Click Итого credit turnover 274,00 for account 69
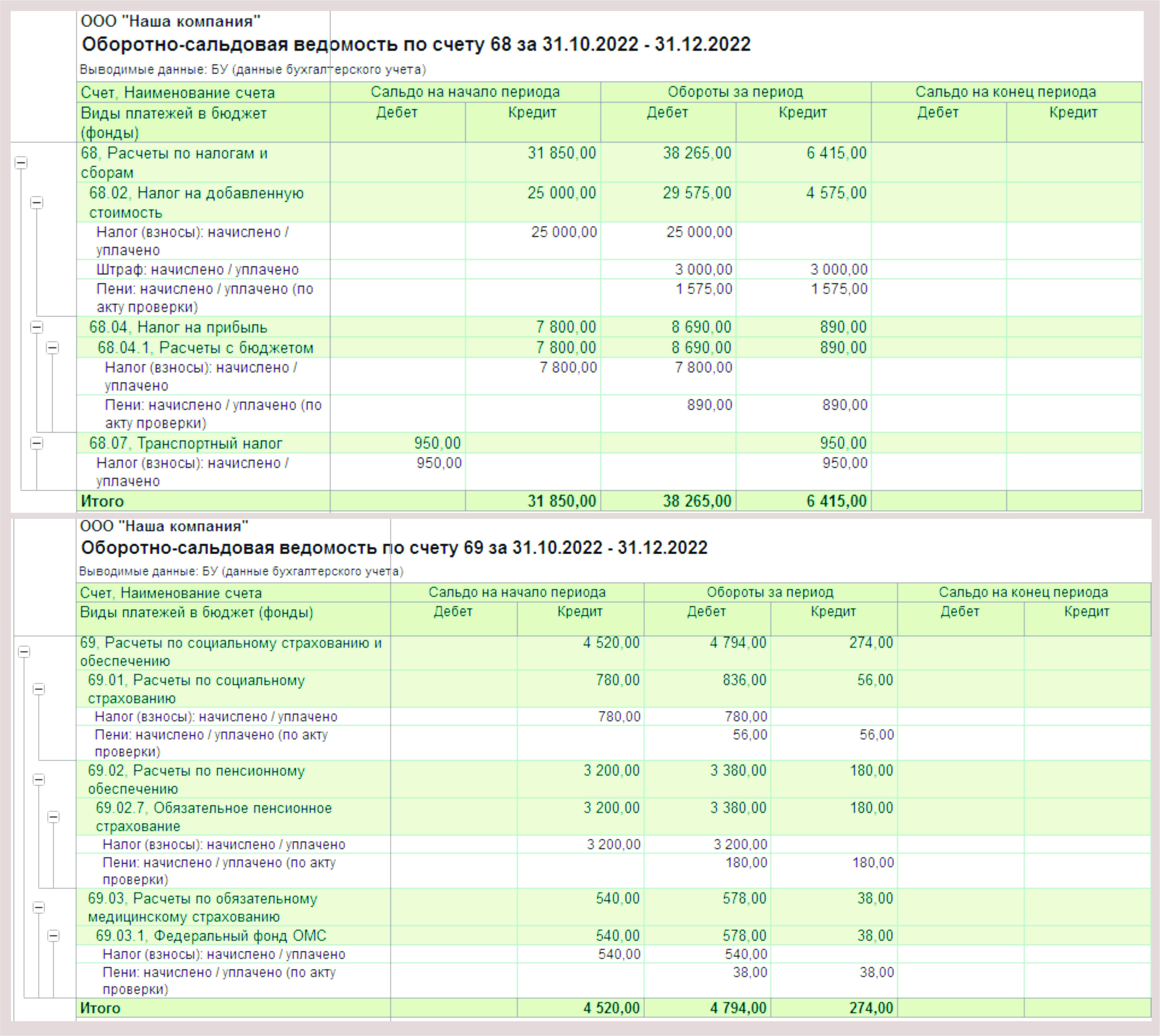1160x1036 pixels. pos(871,1008)
